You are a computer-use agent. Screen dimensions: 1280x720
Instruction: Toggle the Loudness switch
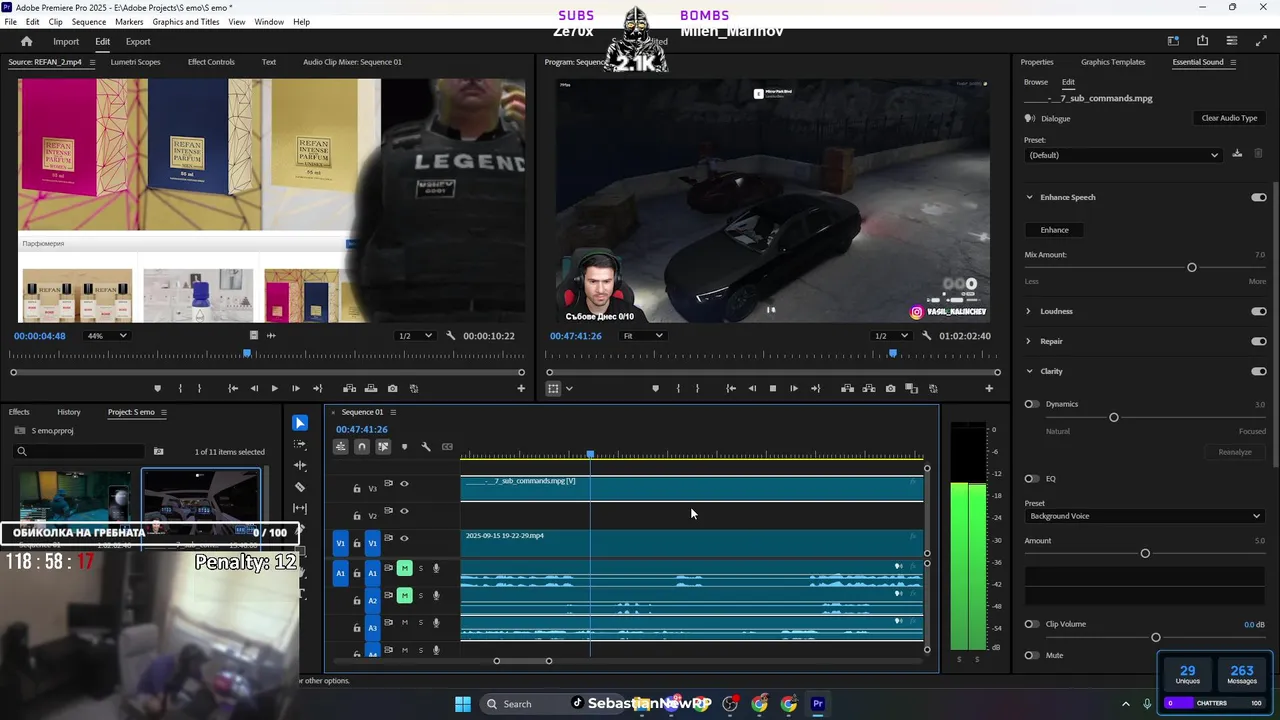(x=1258, y=311)
